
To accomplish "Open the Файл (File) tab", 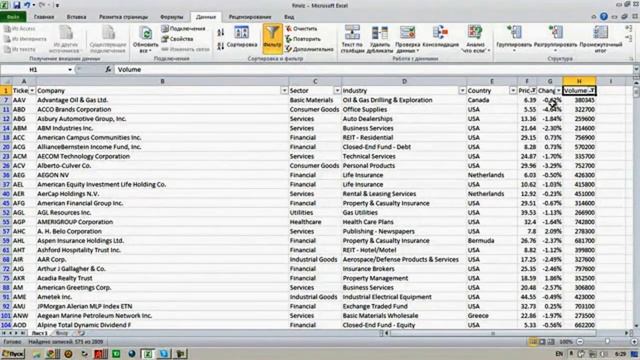I will pyautogui.click(x=13, y=17).
